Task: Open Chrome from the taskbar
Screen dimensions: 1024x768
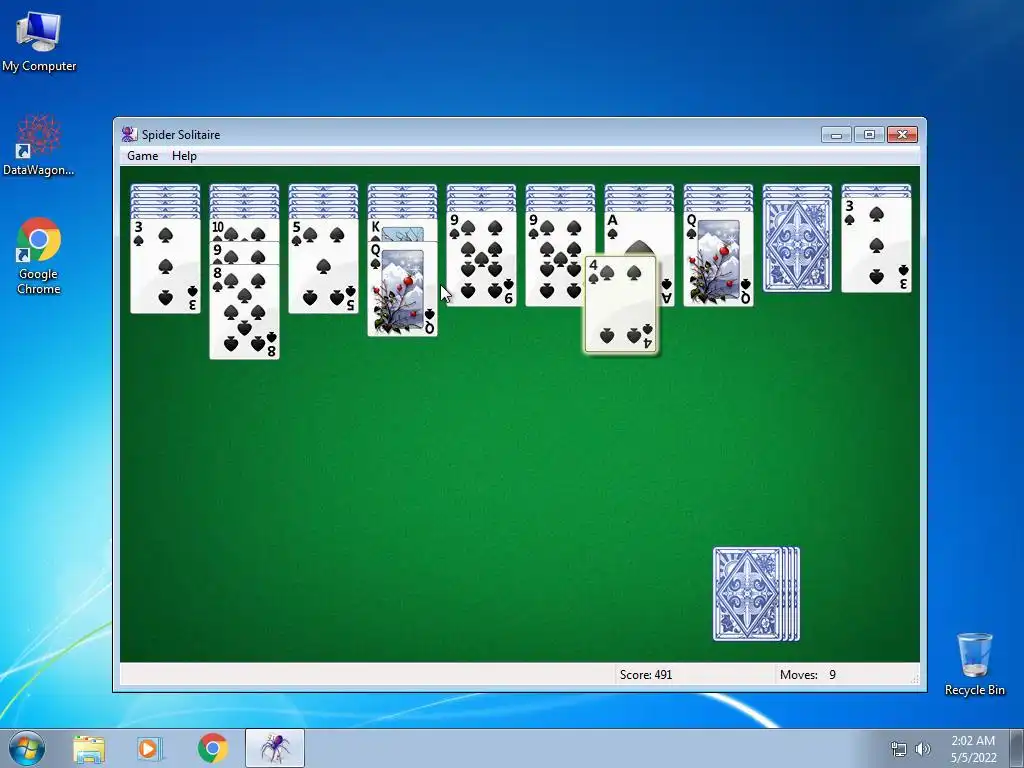Action: click(x=213, y=748)
